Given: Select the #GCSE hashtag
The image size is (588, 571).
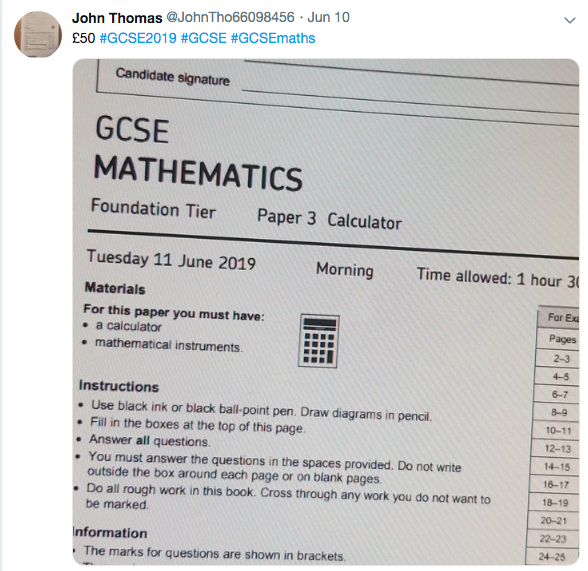Looking at the screenshot, I should click(204, 38).
